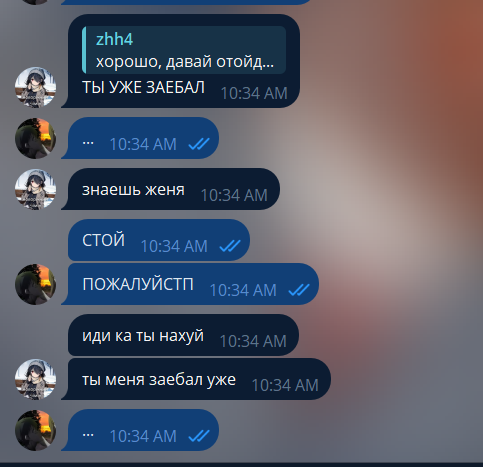Screen dimensions: 483x467
Task: Select the "ПОЖАЛУЙСТП" message bubble
Action: point(191,284)
